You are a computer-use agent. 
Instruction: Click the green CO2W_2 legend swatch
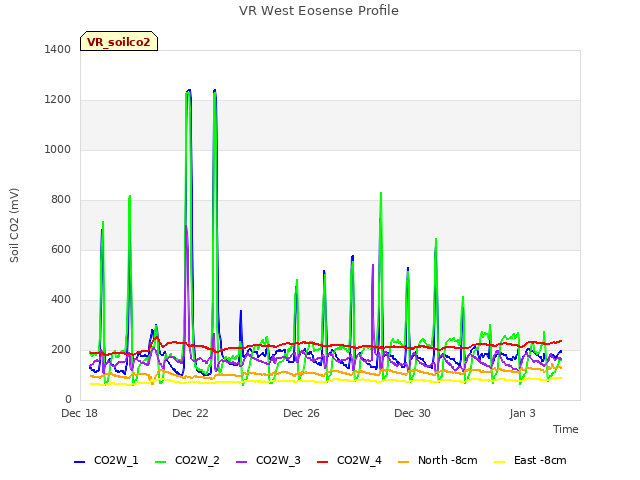pos(161,462)
